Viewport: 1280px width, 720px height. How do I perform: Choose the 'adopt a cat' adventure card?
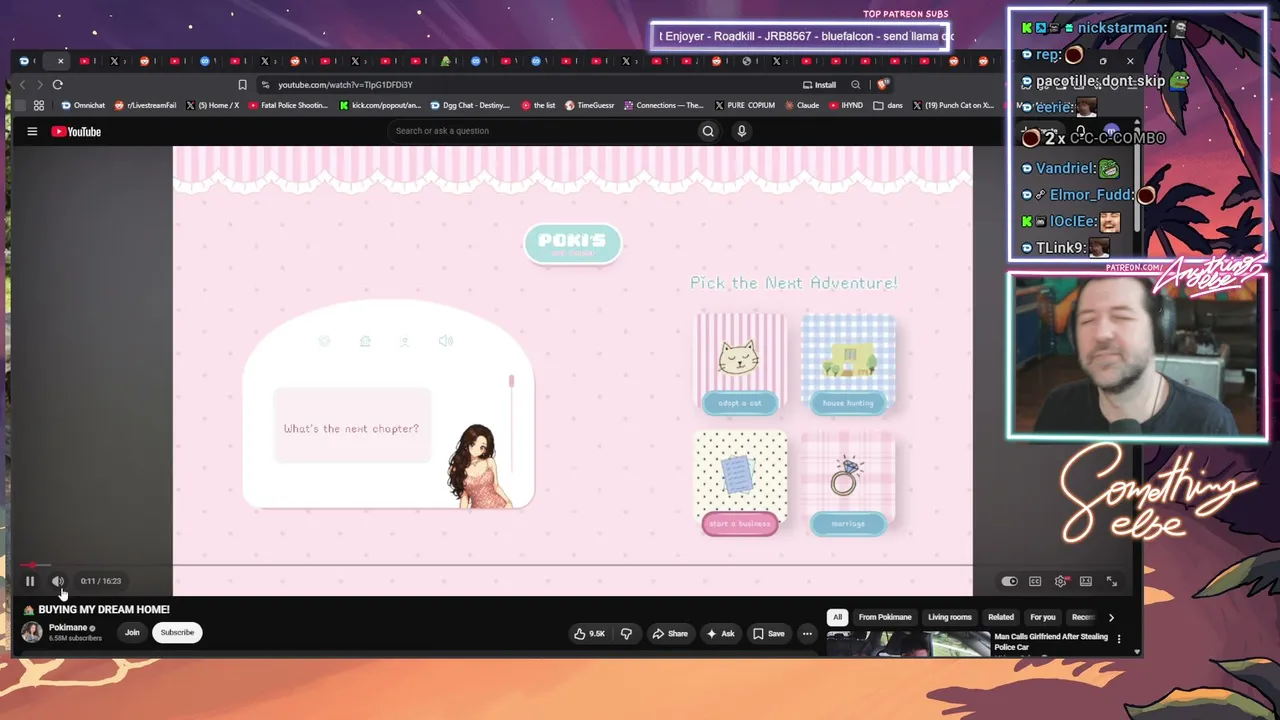click(740, 364)
